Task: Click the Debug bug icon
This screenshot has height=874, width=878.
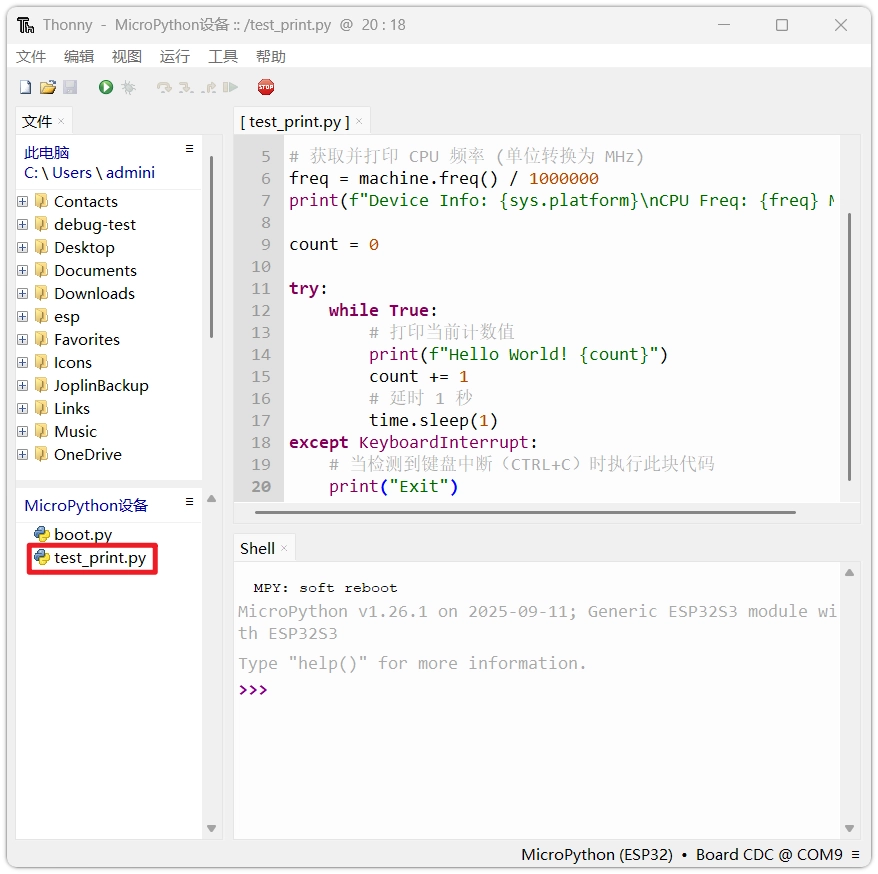Action: (128, 88)
